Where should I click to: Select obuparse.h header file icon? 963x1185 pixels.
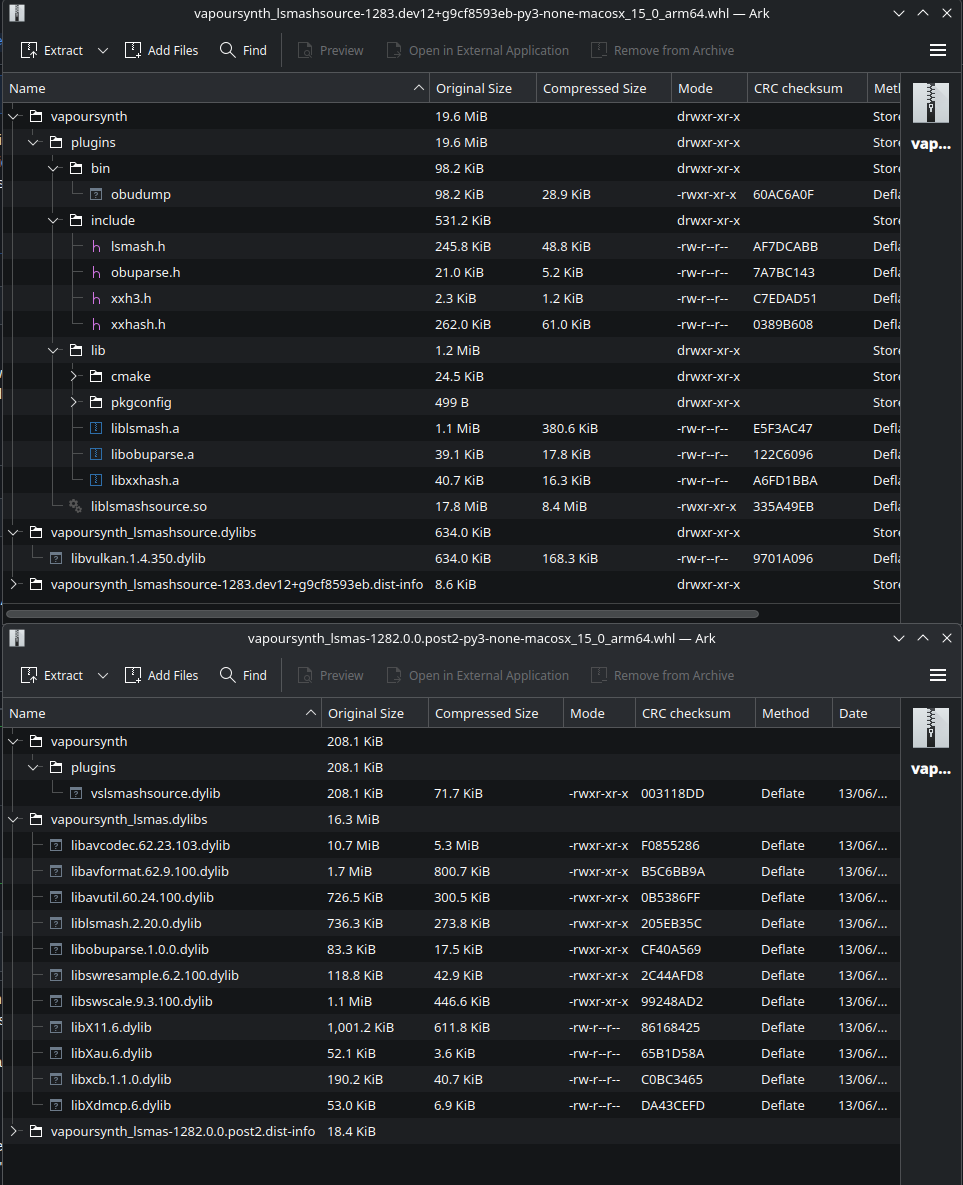click(96, 273)
